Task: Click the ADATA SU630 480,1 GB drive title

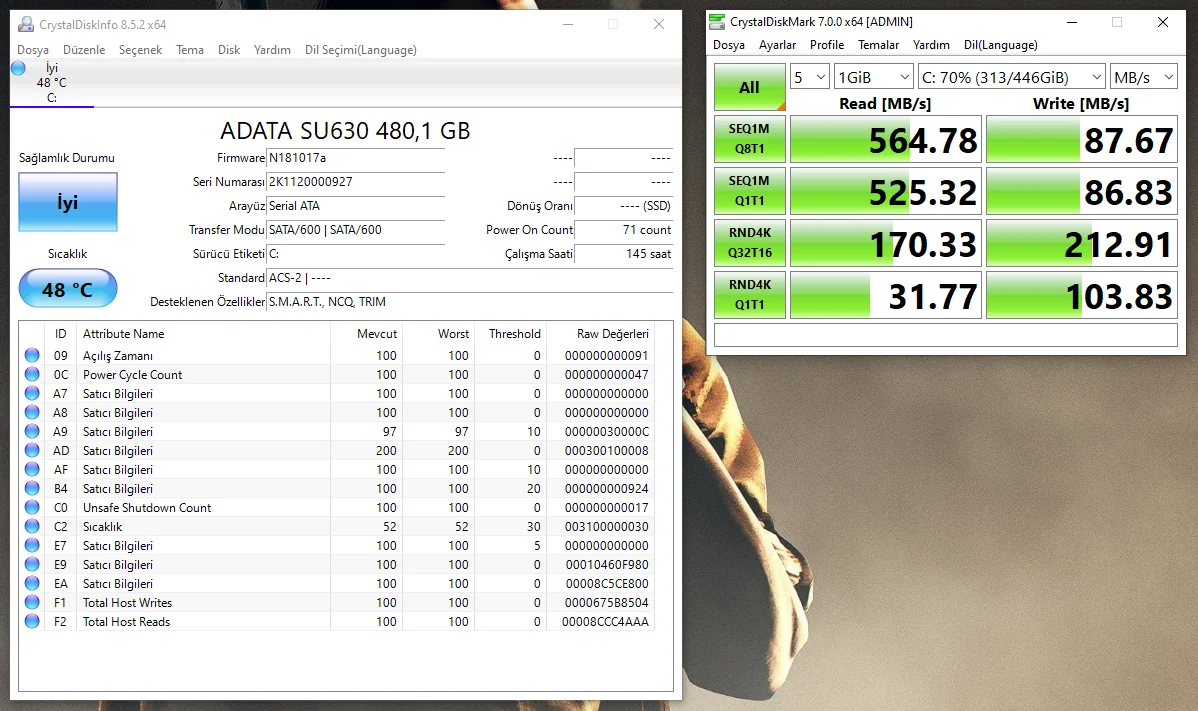Action: [345, 131]
